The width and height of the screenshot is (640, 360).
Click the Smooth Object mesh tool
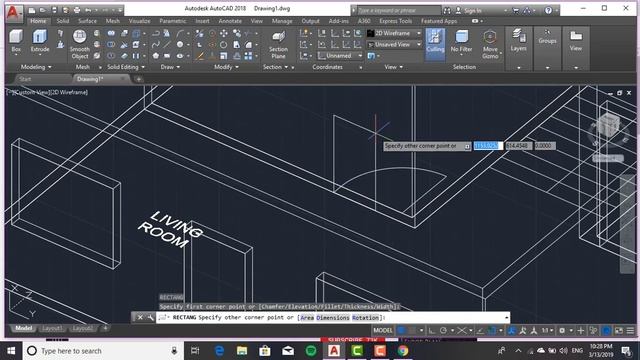[80, 44]
